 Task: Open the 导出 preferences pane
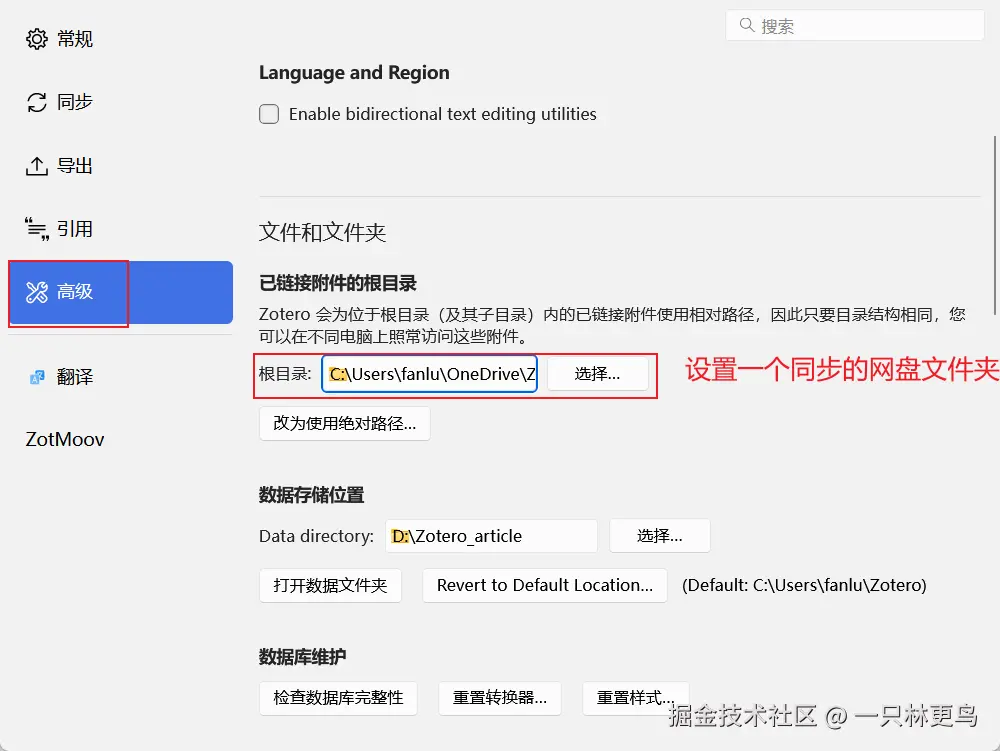(121, 166)
